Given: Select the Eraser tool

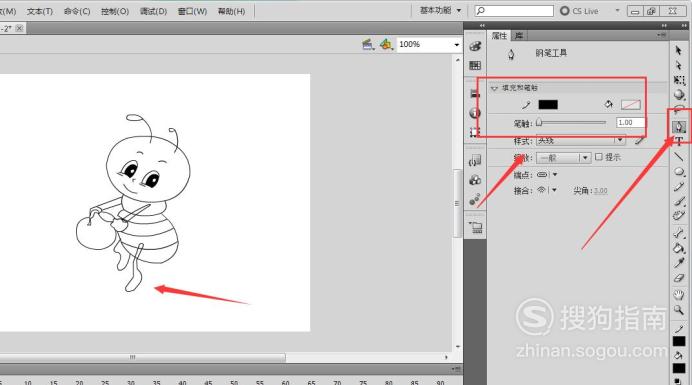Looking at the screenshot, I should tap(679, 278).
